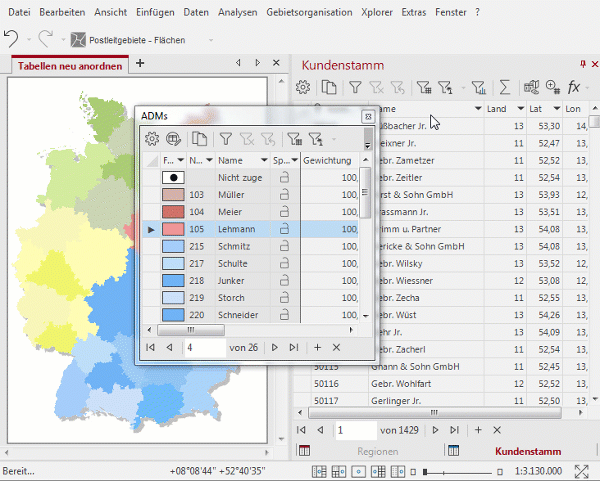This screenshot has width=600, height=481.
Task: Toggle lock for Storch row
Action: tap(284, 298)
